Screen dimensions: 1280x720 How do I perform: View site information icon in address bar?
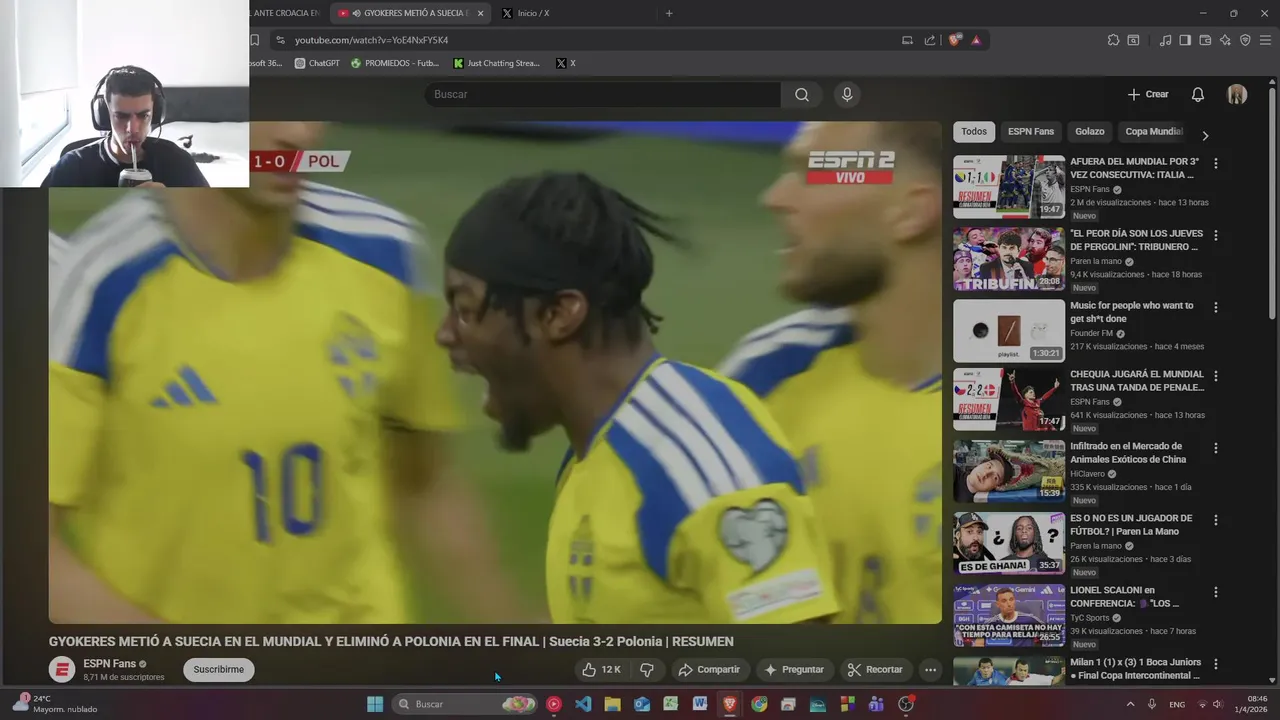(x=280, y=40)
